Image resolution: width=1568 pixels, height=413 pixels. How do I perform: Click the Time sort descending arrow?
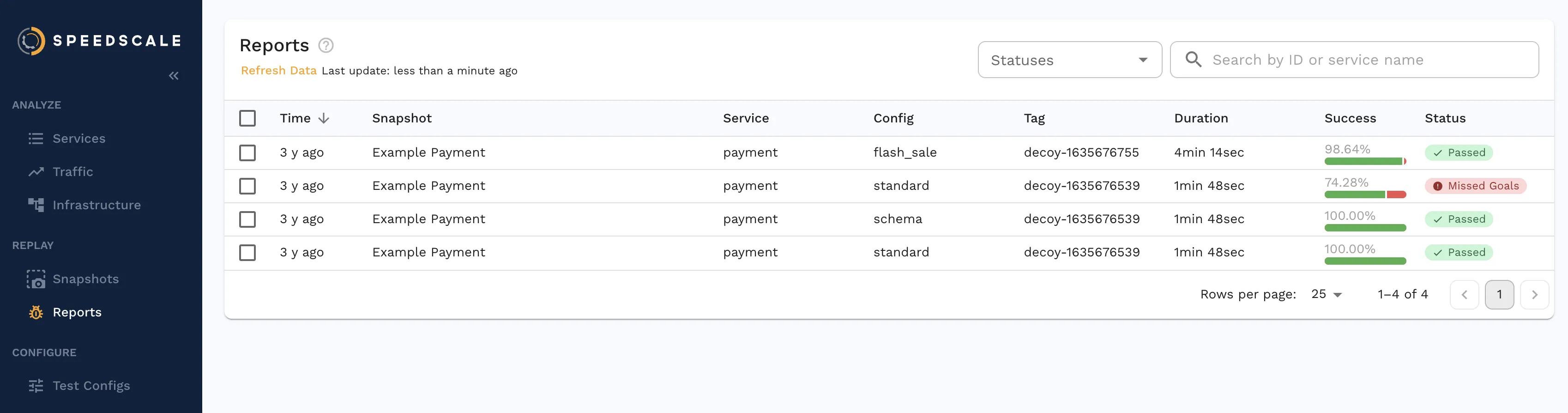pos(324,118)
